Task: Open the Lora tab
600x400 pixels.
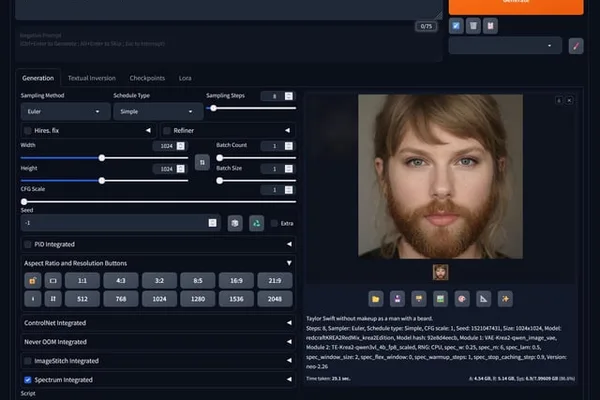Action: (185, 78)
